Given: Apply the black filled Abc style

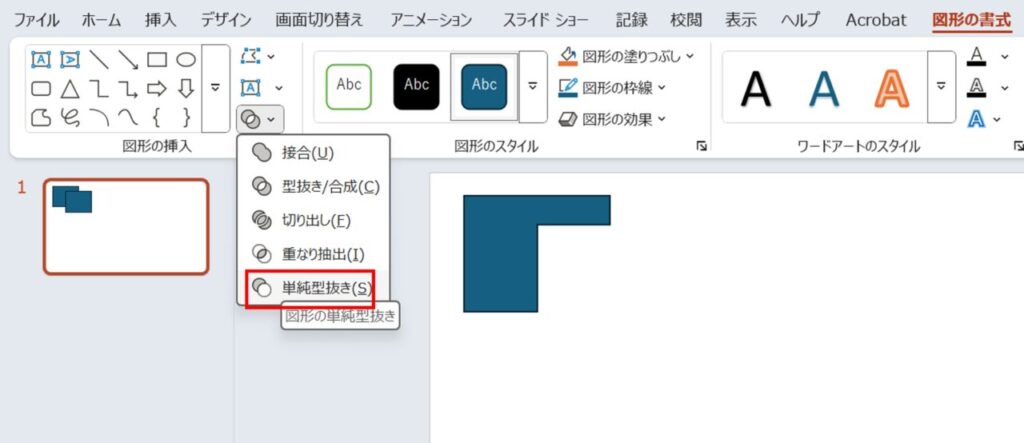Looking at the screenshot, I should 417,86.
